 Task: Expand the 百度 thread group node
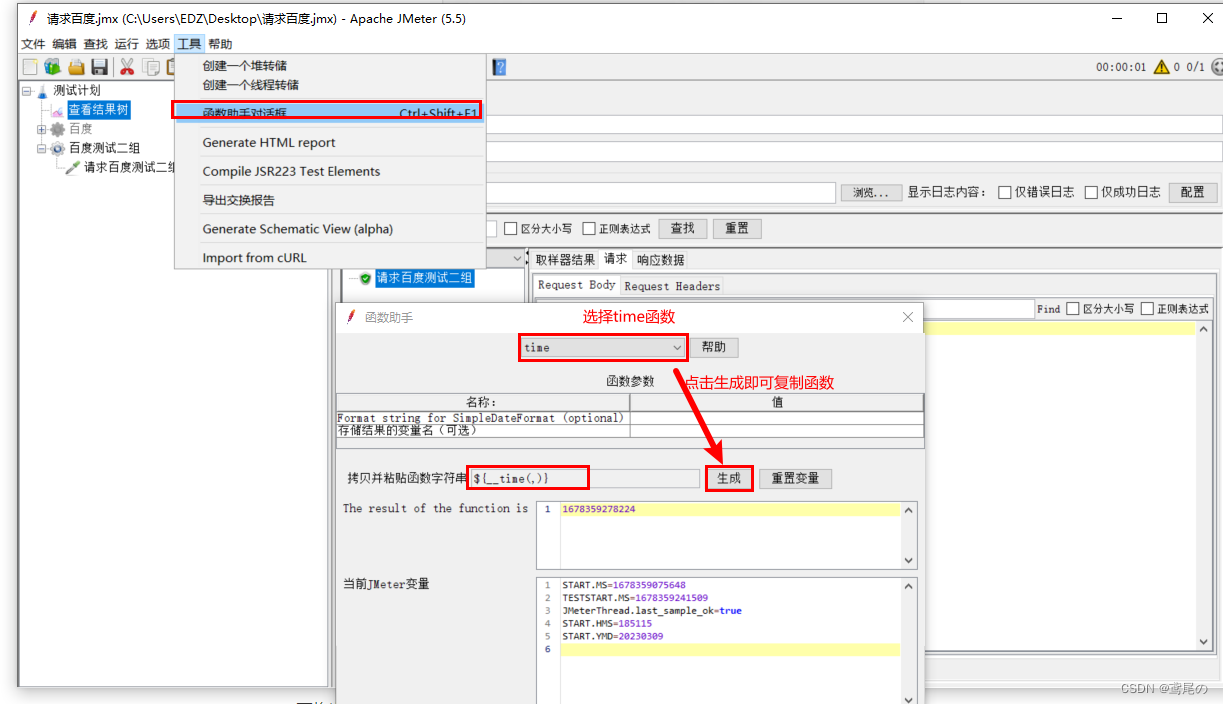(x=42, y=129)
